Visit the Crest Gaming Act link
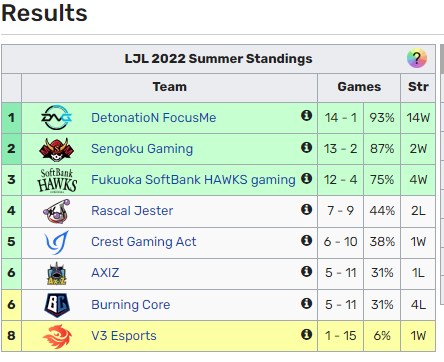Screen dimensions: 444x362 pyautogui.click(x=144, y=242)
